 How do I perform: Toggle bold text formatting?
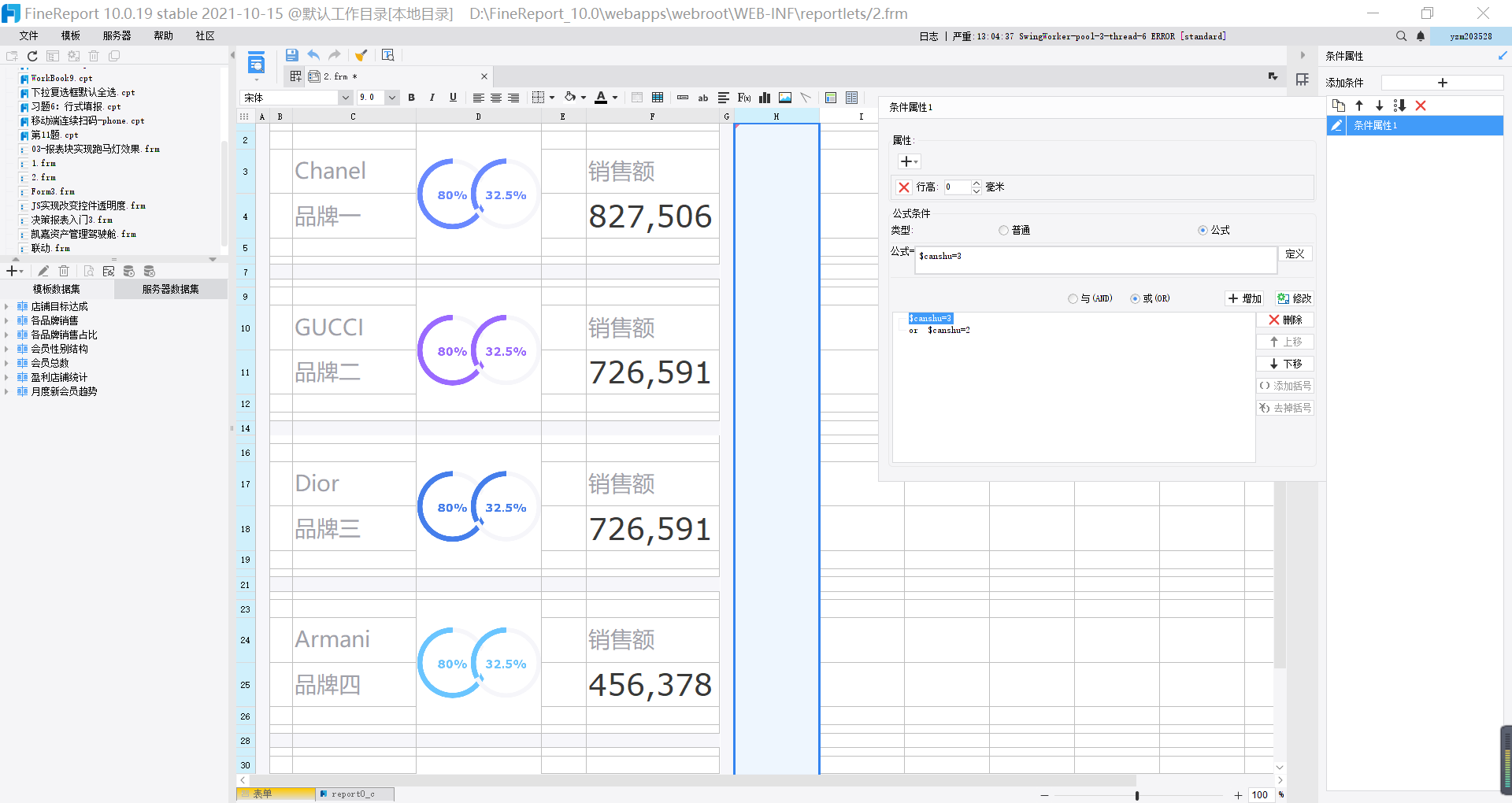click(411, 98)
